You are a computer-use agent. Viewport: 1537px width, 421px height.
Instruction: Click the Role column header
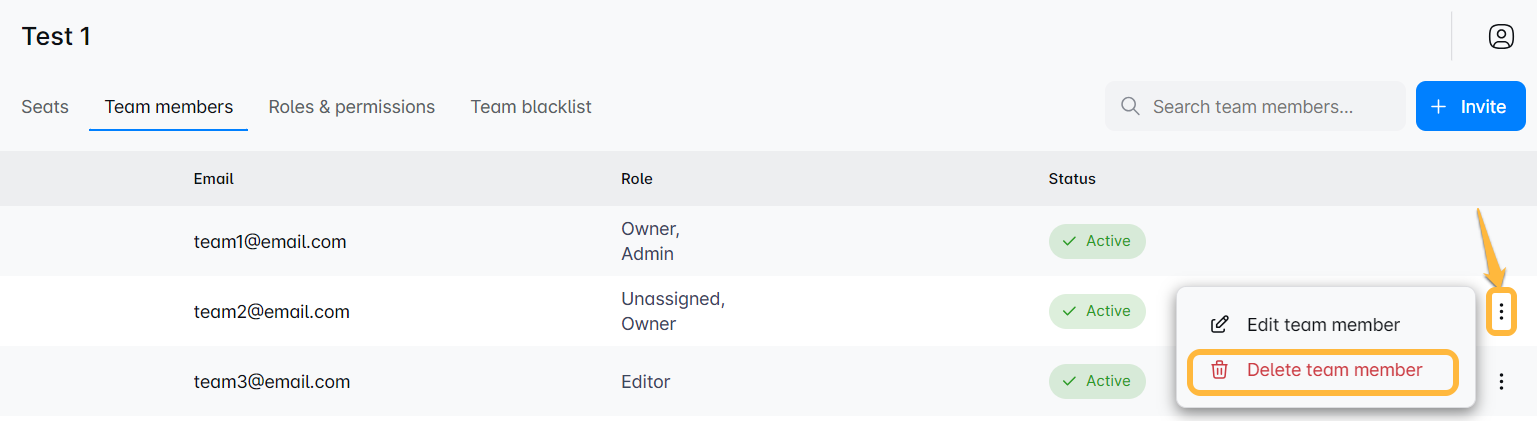[x=636, y=179]
